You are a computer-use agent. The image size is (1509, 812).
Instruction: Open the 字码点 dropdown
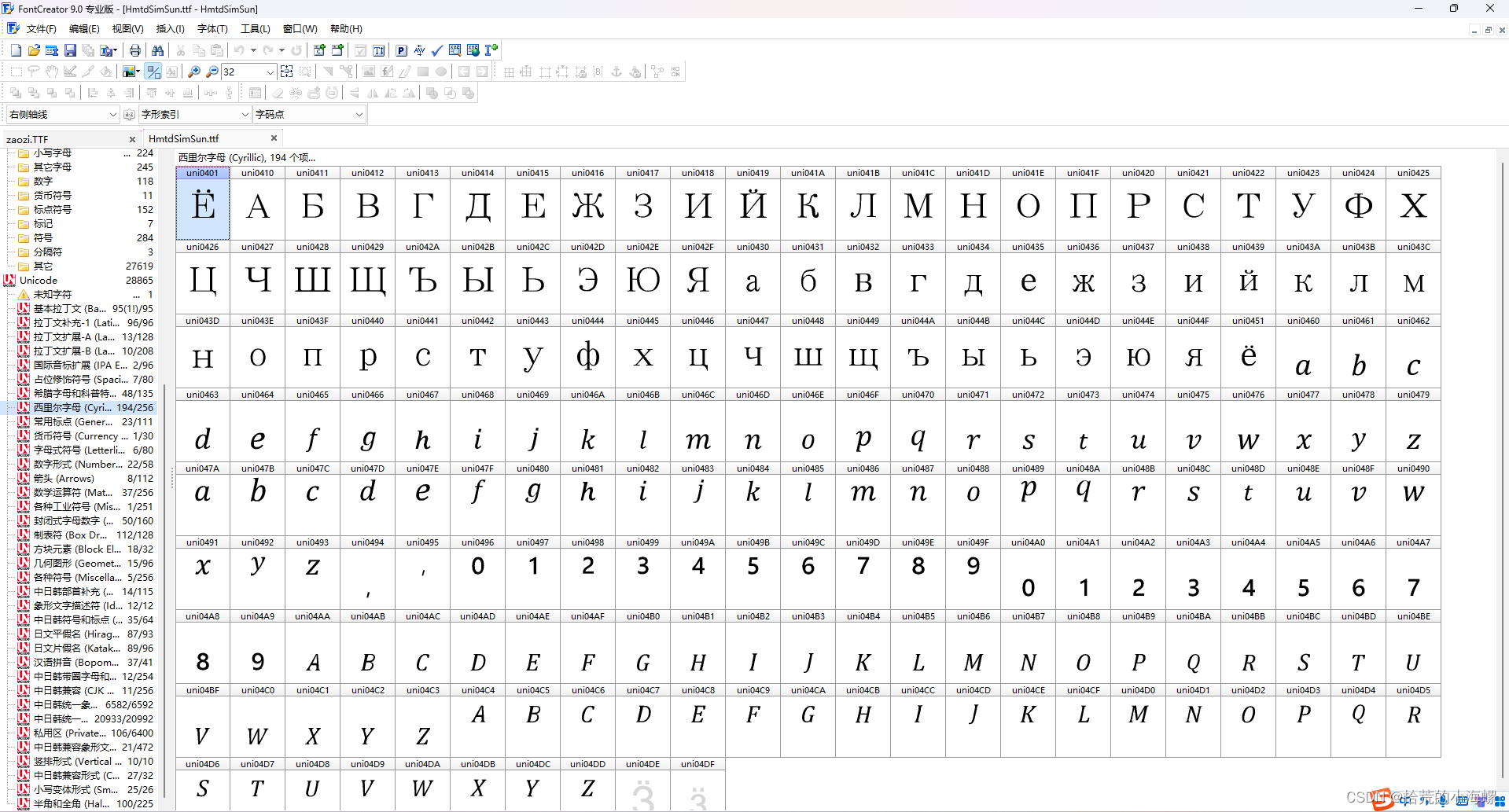[359, 115]
